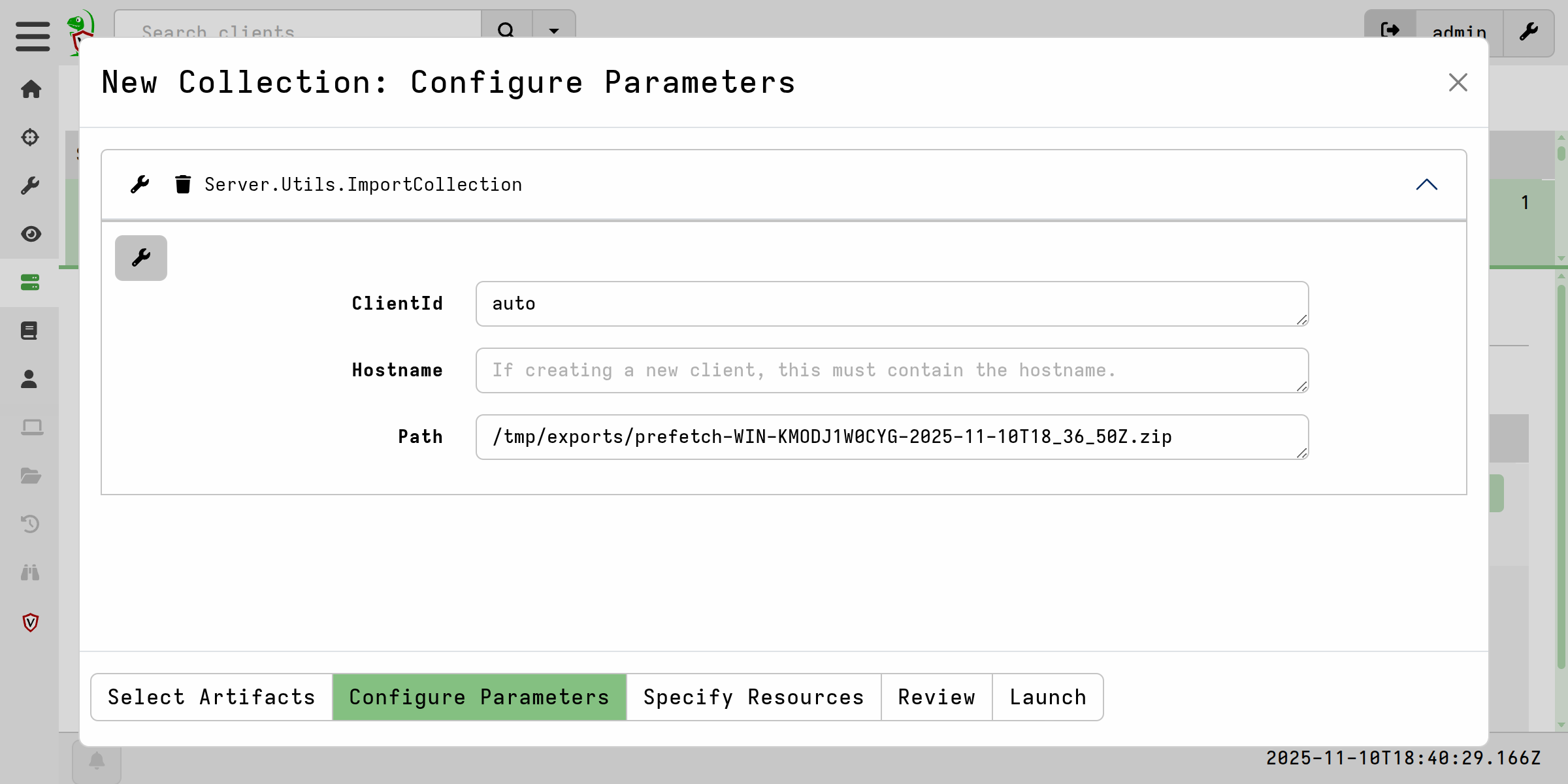Switch to the Select Artifacts step
Screen dimensions: 1568x784
pyautogui.click(x=210, y=696)
